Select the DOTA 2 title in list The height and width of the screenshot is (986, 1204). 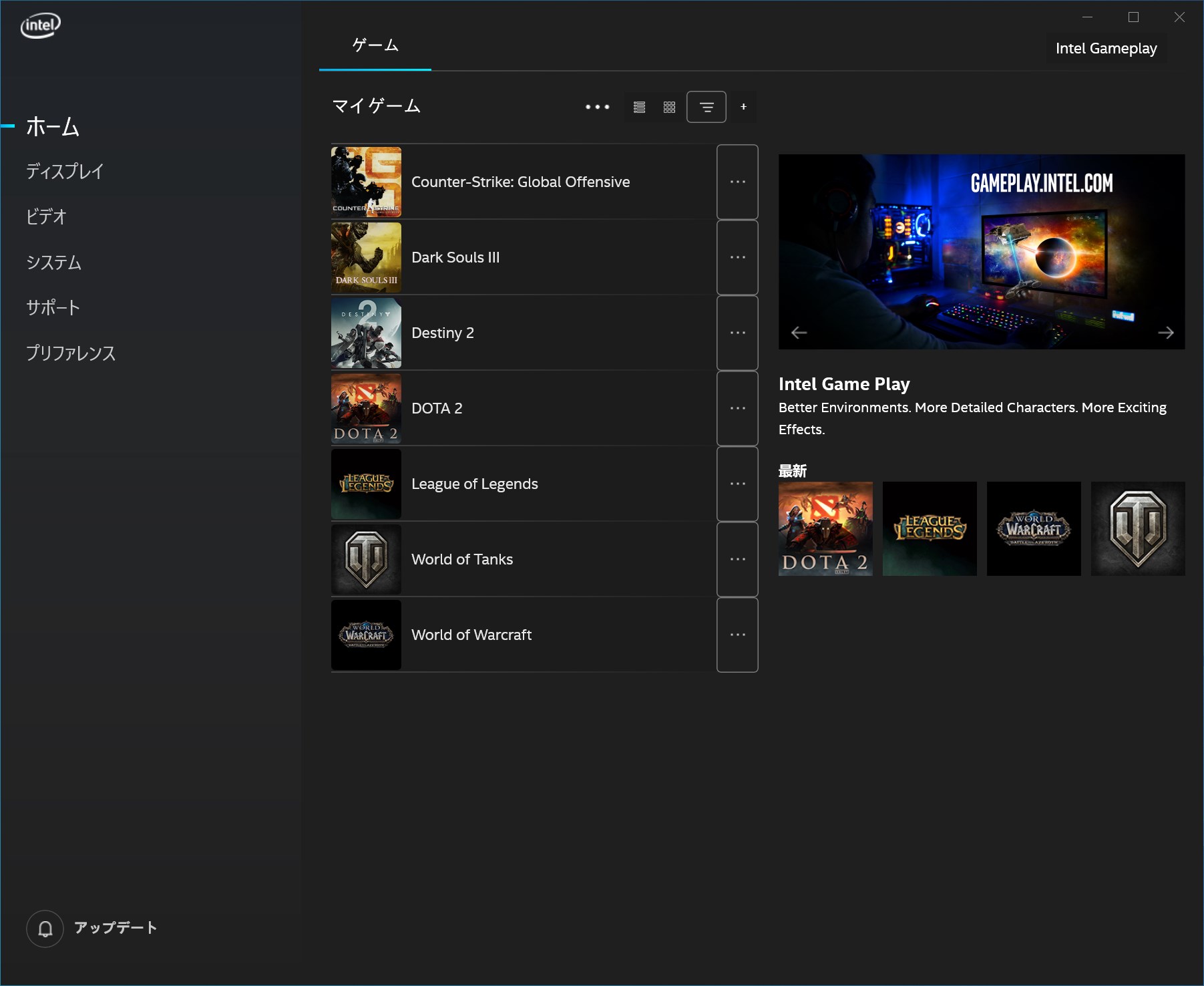coord(437,408)
